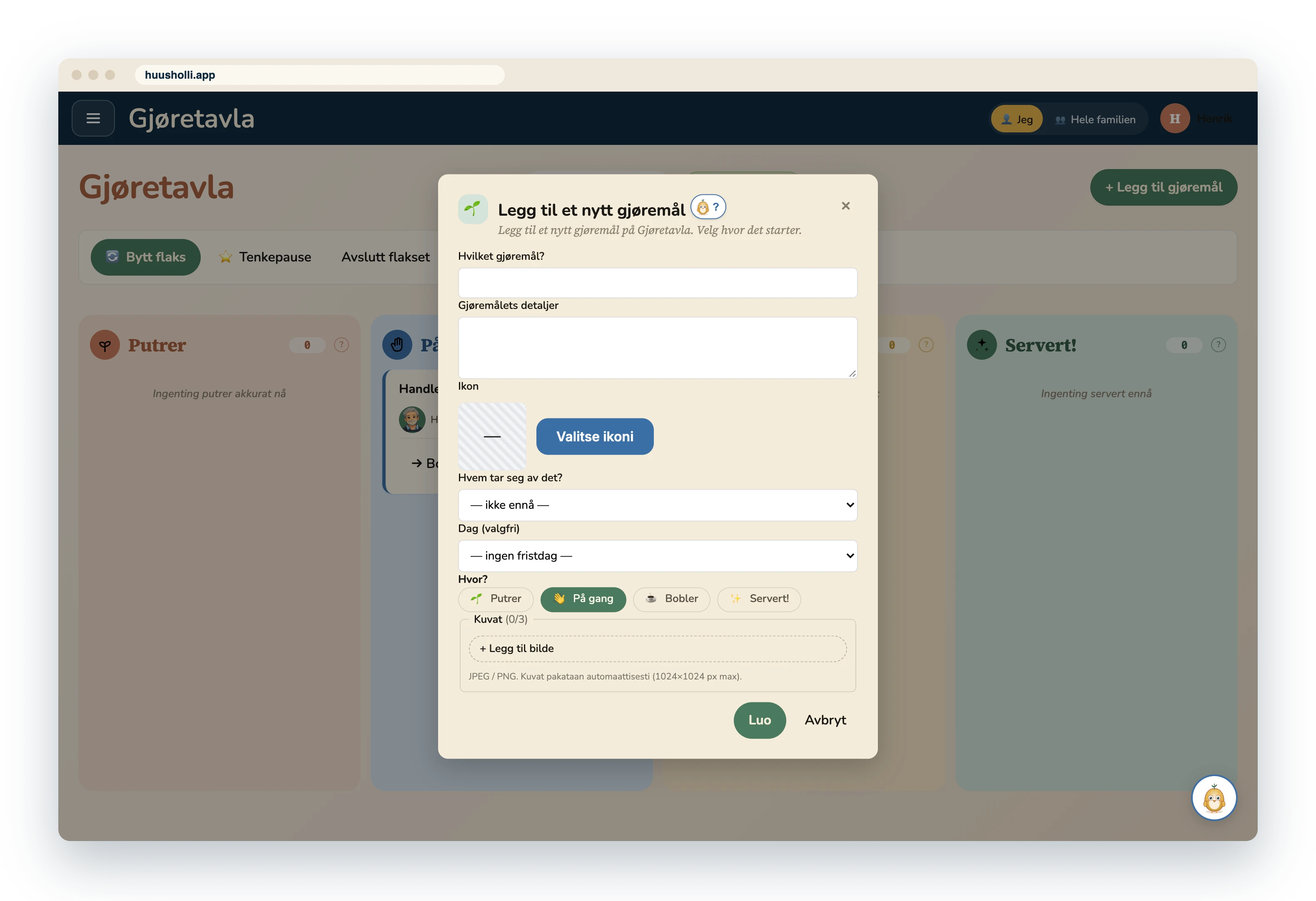Viewport: 1316px width, 901px height.
Task: Close the new task dialog with X
Action: 845,206
